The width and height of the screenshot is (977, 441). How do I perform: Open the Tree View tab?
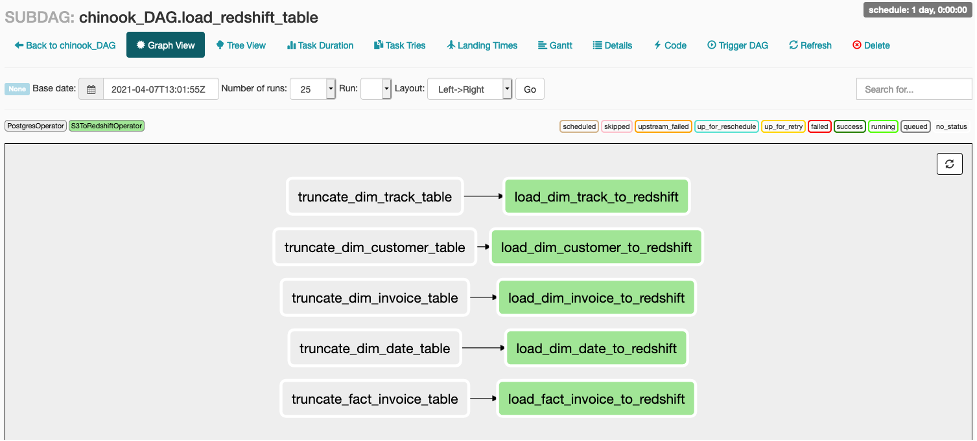pos(241,45)
